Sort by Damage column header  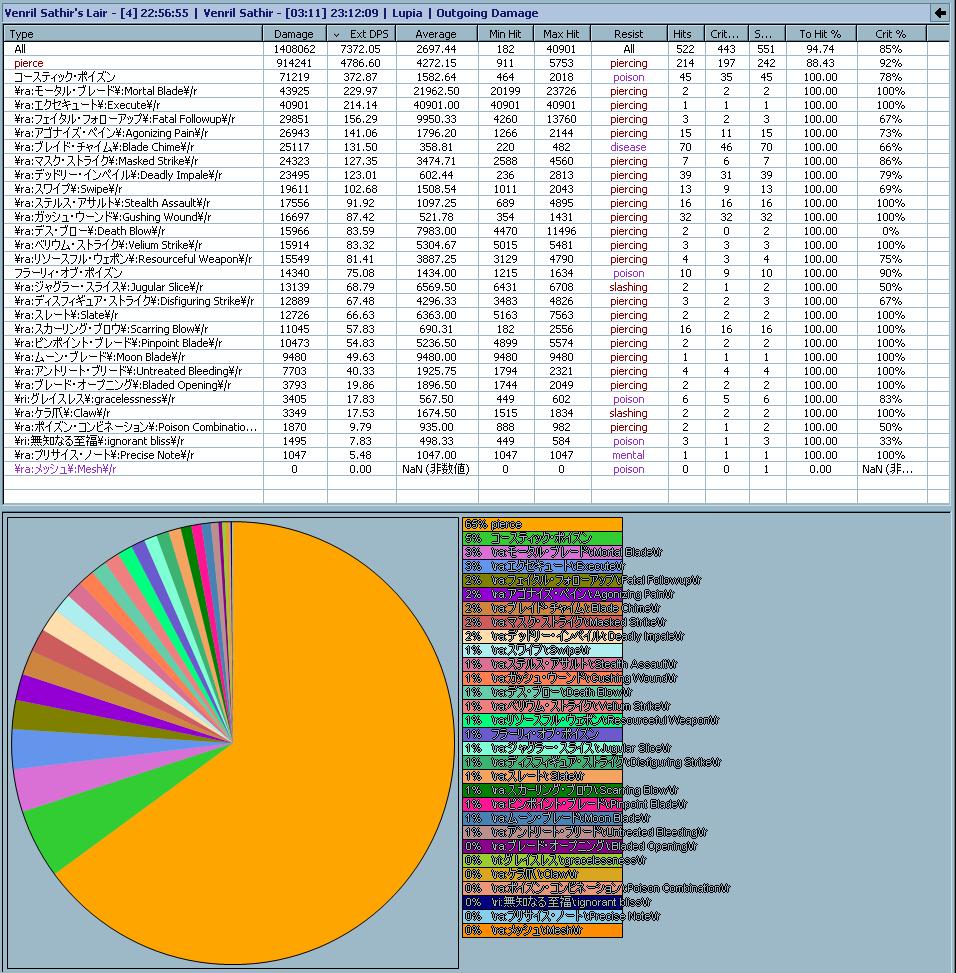(295, 34)
